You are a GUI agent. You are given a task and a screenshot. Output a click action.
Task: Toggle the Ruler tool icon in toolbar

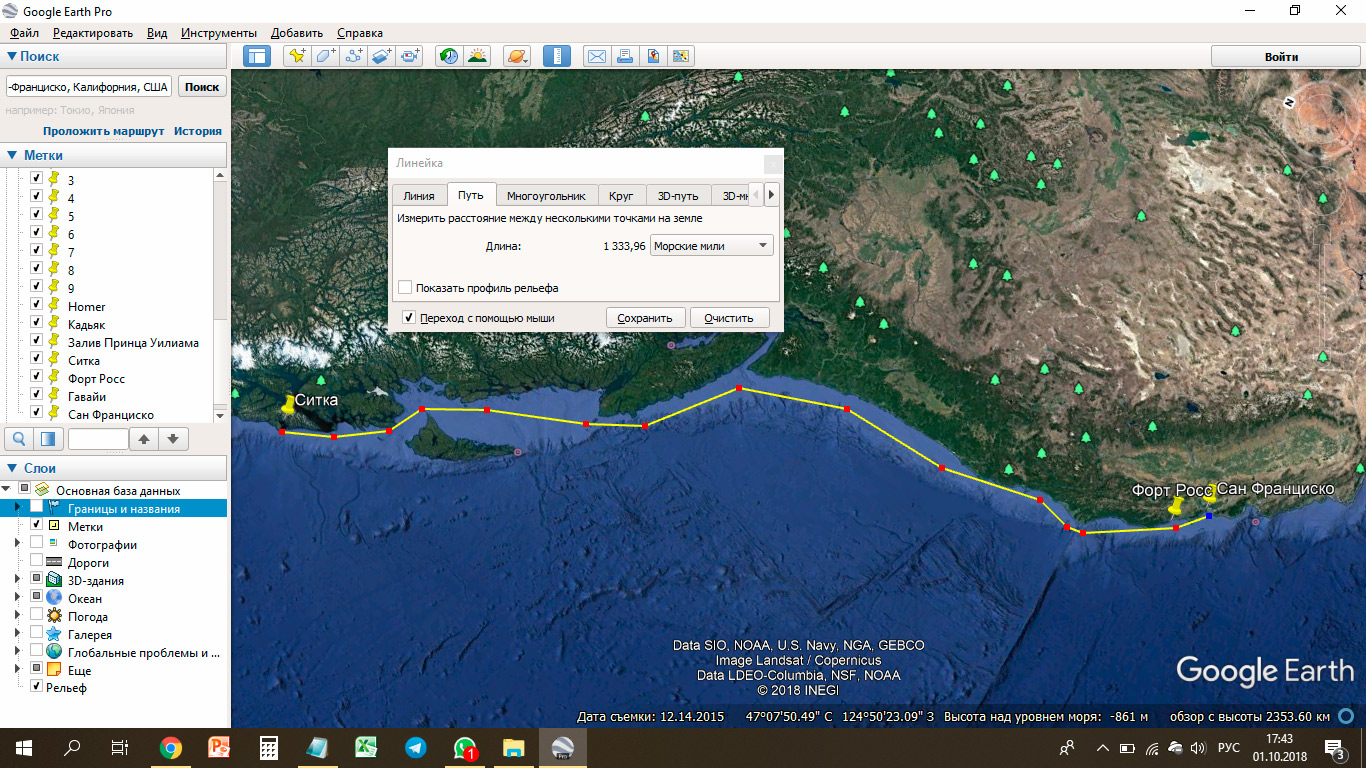coord(557,56)
